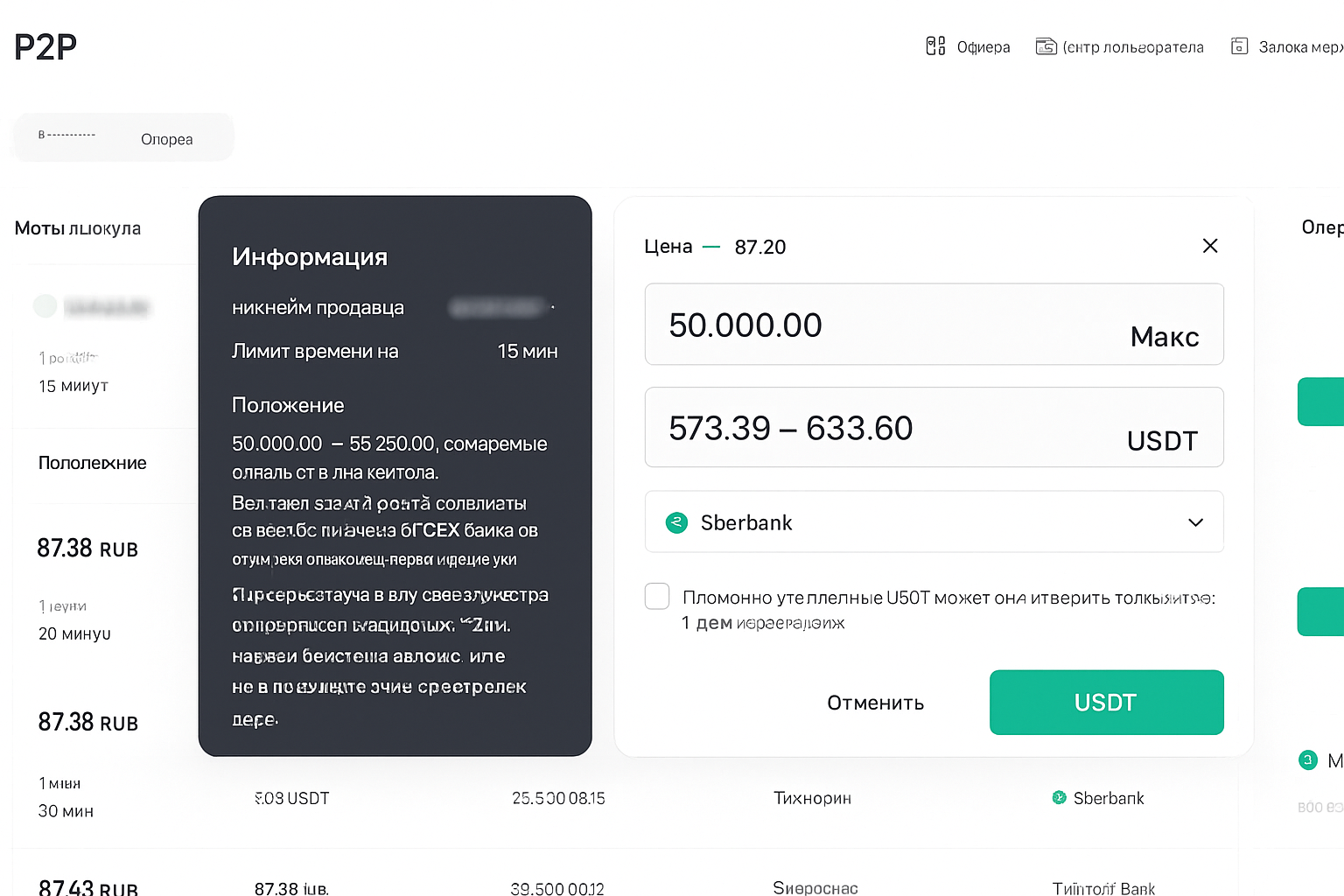
Task: Click the P2P page title
Action: click(45, 46)
